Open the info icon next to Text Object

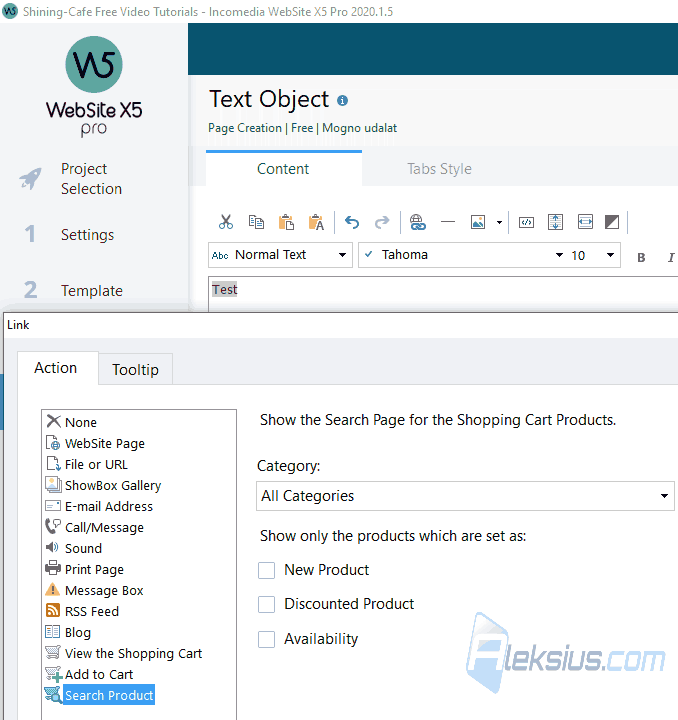(x=342, y=101)
